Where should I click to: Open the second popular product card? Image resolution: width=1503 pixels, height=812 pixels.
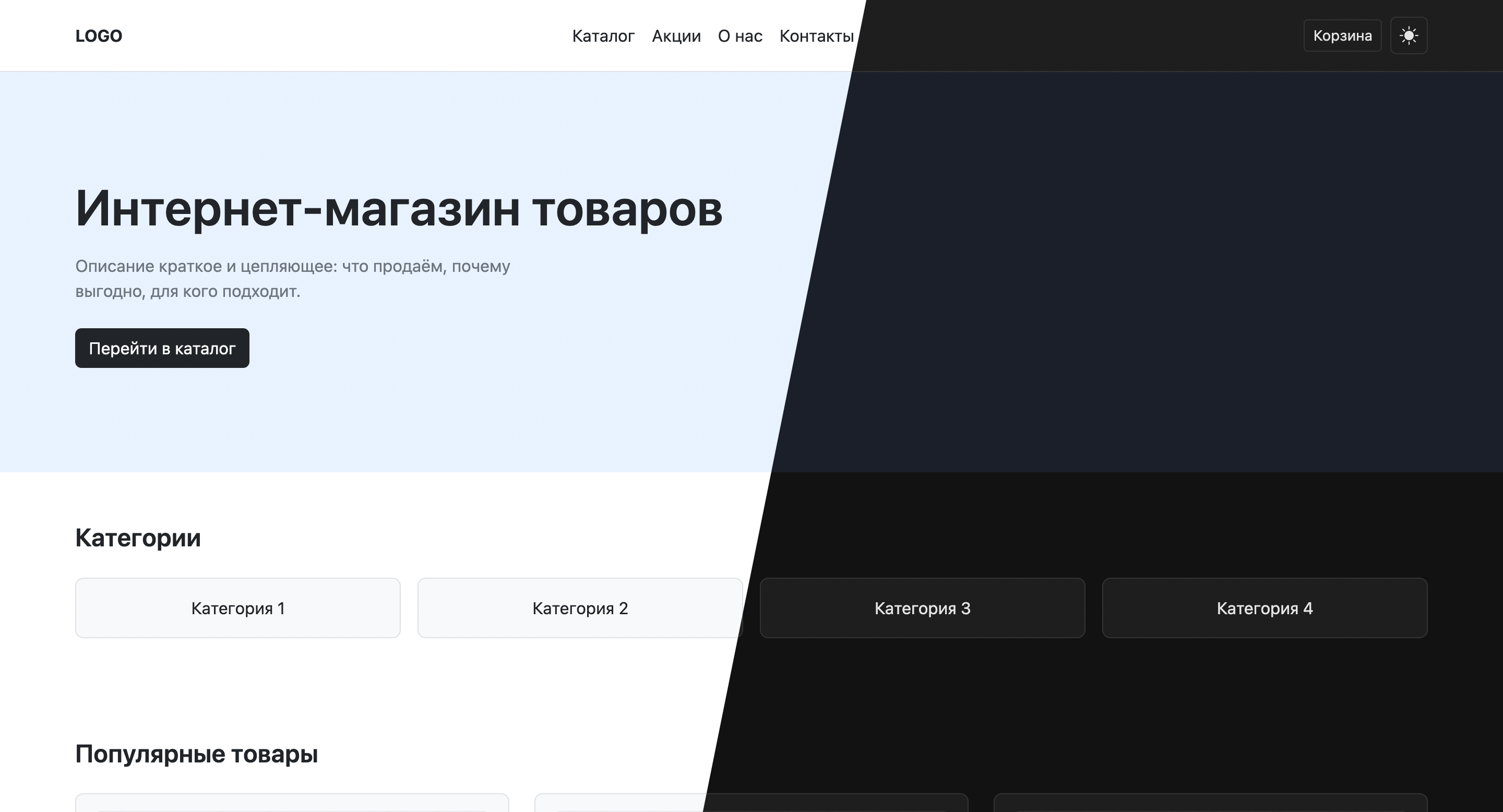pyautogui.click(x=751, y=803)
